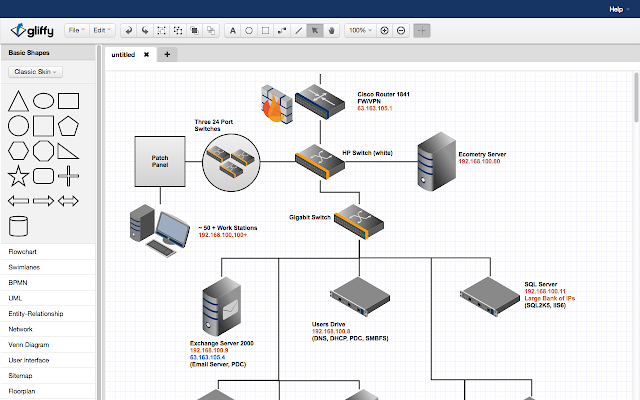Click the zoom out magnifier button
This screenshot has height=400, width=640.
[x=401, y=30]
